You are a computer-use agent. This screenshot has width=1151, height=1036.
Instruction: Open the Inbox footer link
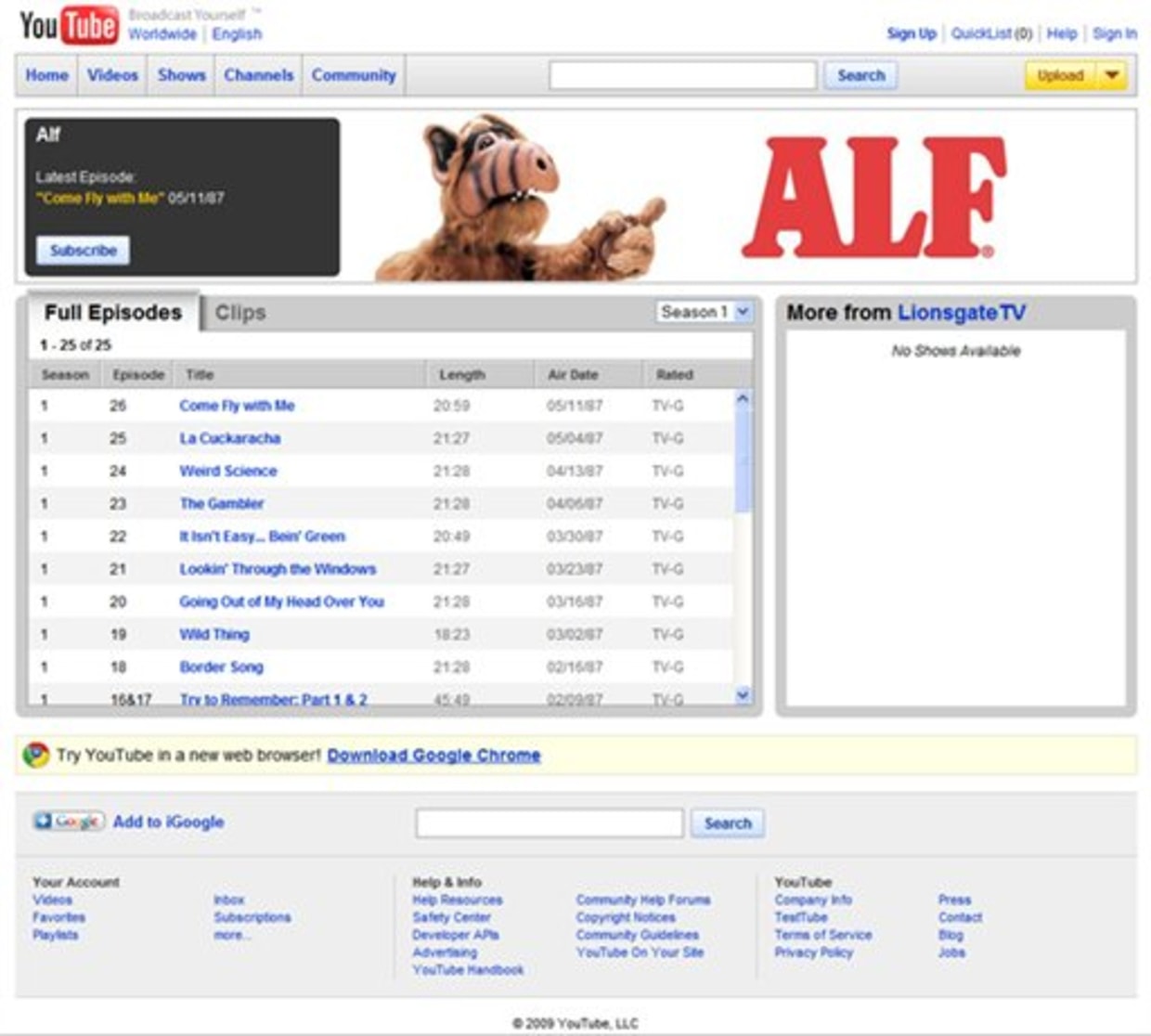(229, 900)
